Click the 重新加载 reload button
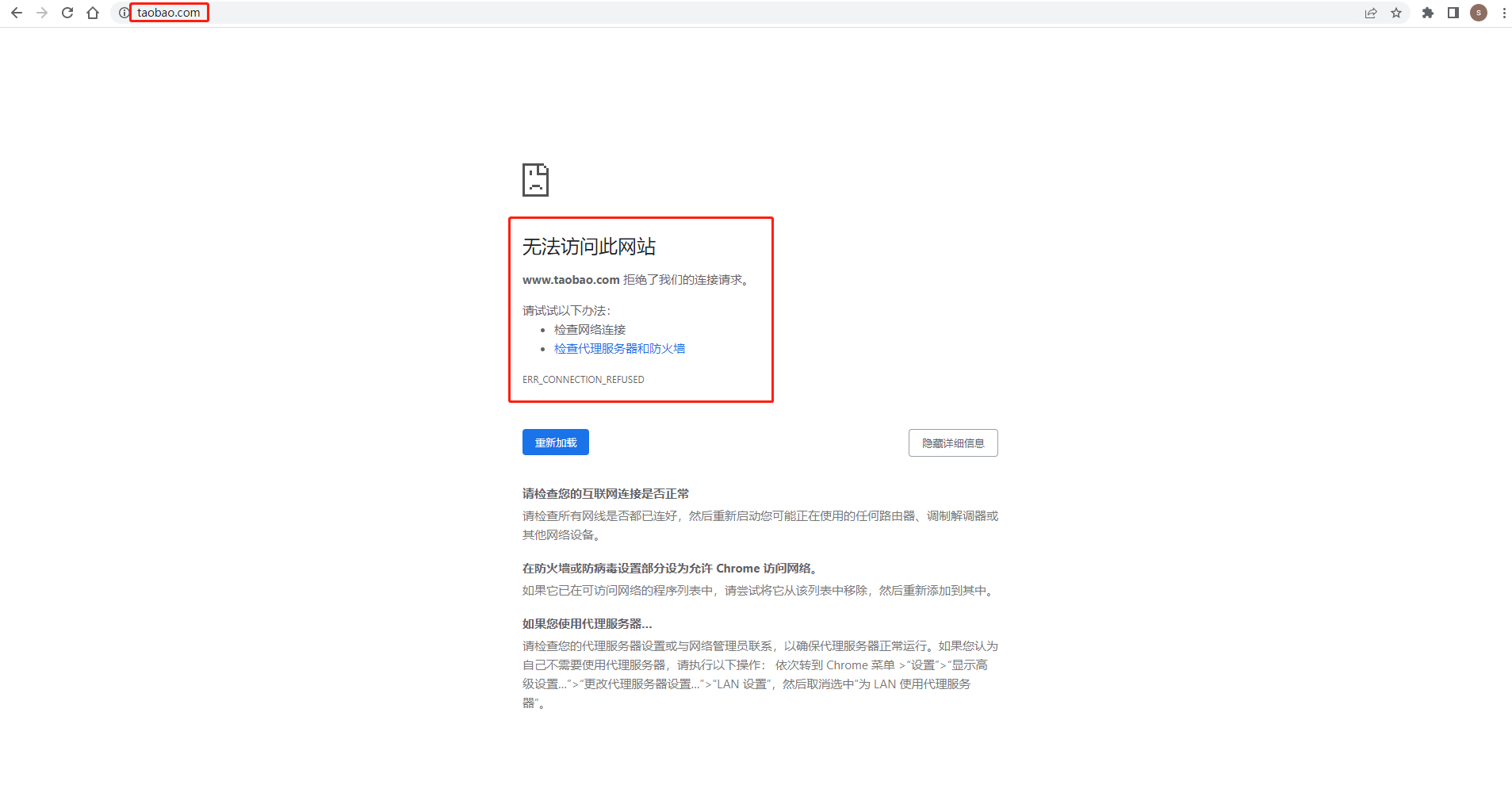 coord(555,442)
